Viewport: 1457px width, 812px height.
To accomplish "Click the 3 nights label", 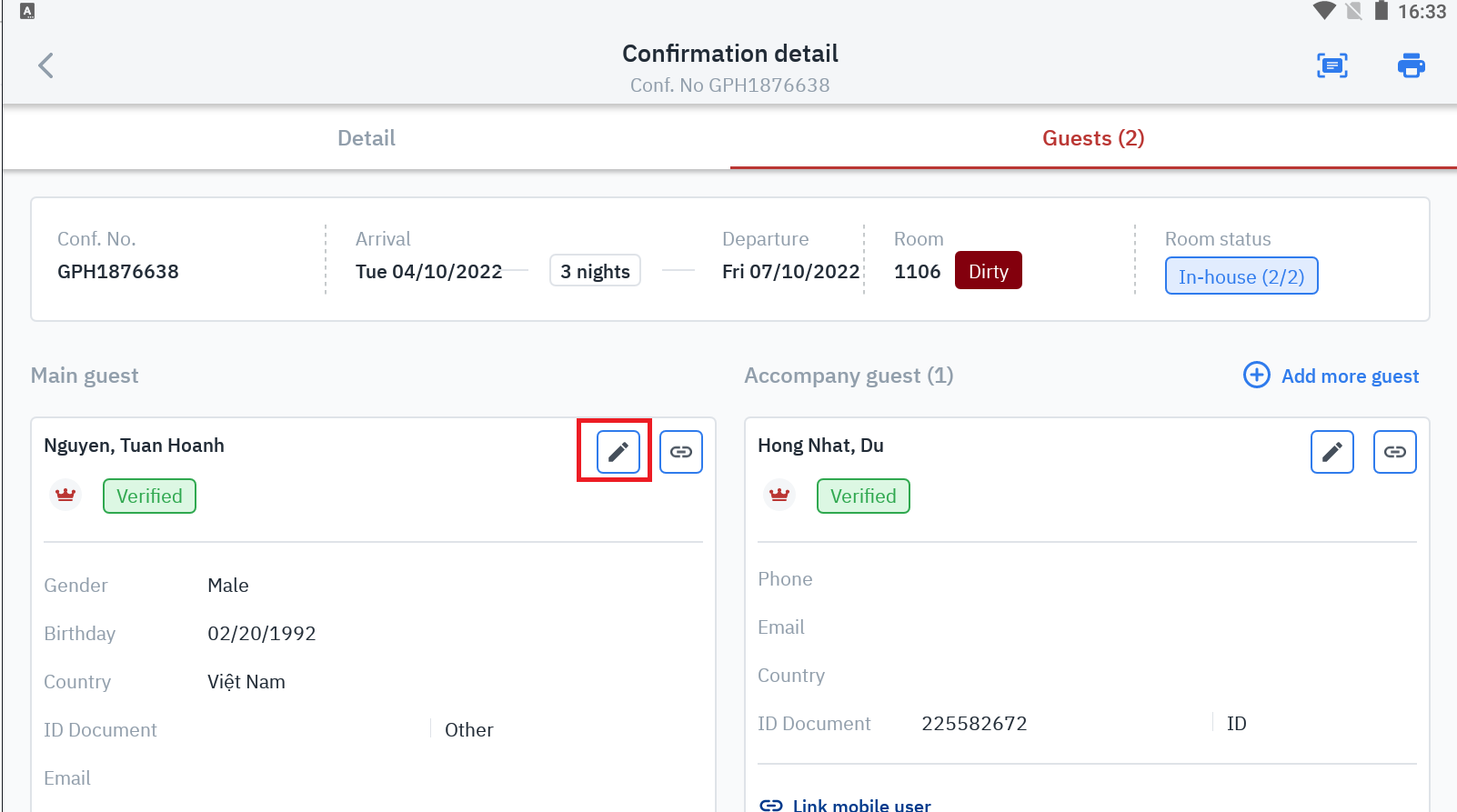I will click(595, 271).
